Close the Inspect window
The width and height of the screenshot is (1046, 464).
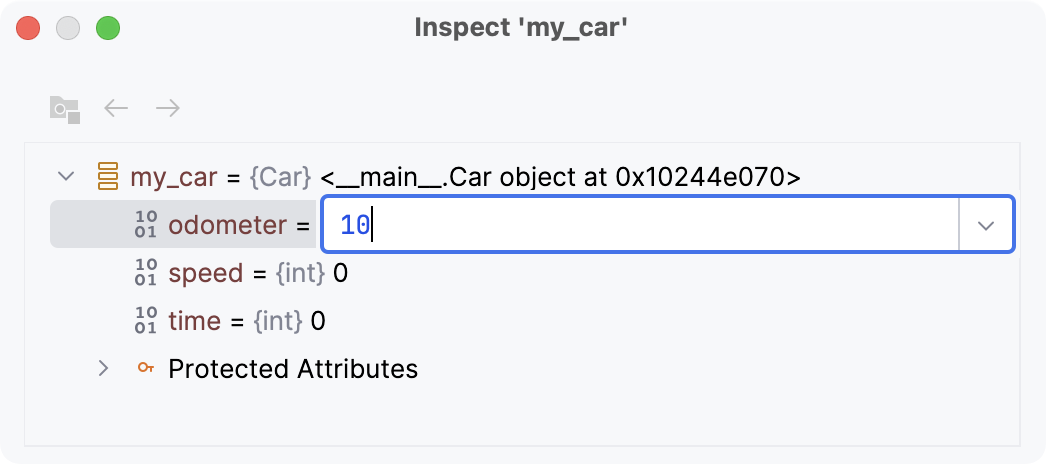pos(28,28)
